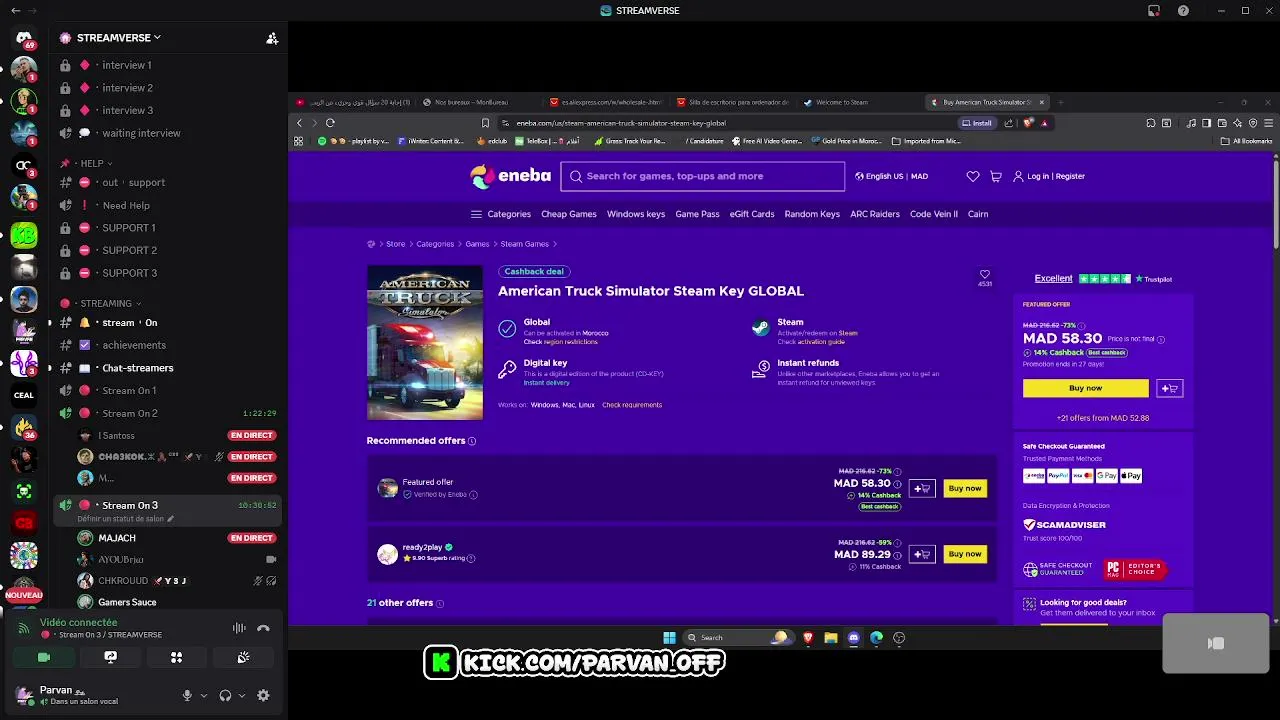Click American Truck Simulator cover image
This screenshot has width=1280, height=720.
pos(425,342)
